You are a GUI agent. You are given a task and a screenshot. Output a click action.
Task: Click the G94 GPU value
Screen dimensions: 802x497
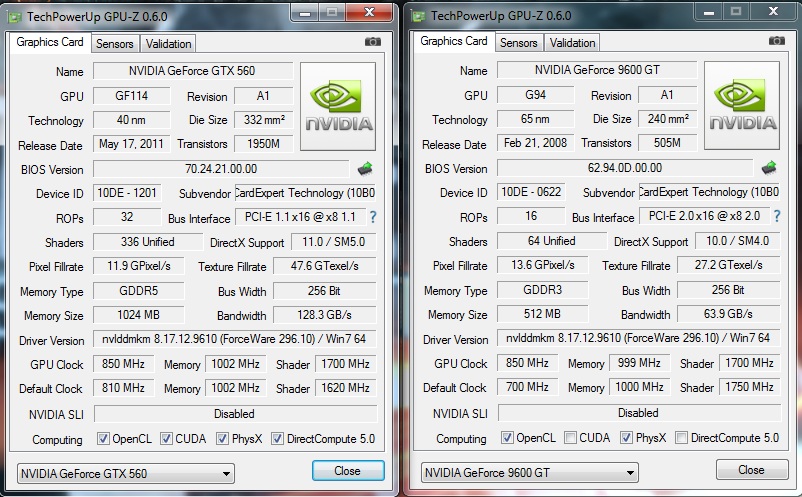(536, 95)
